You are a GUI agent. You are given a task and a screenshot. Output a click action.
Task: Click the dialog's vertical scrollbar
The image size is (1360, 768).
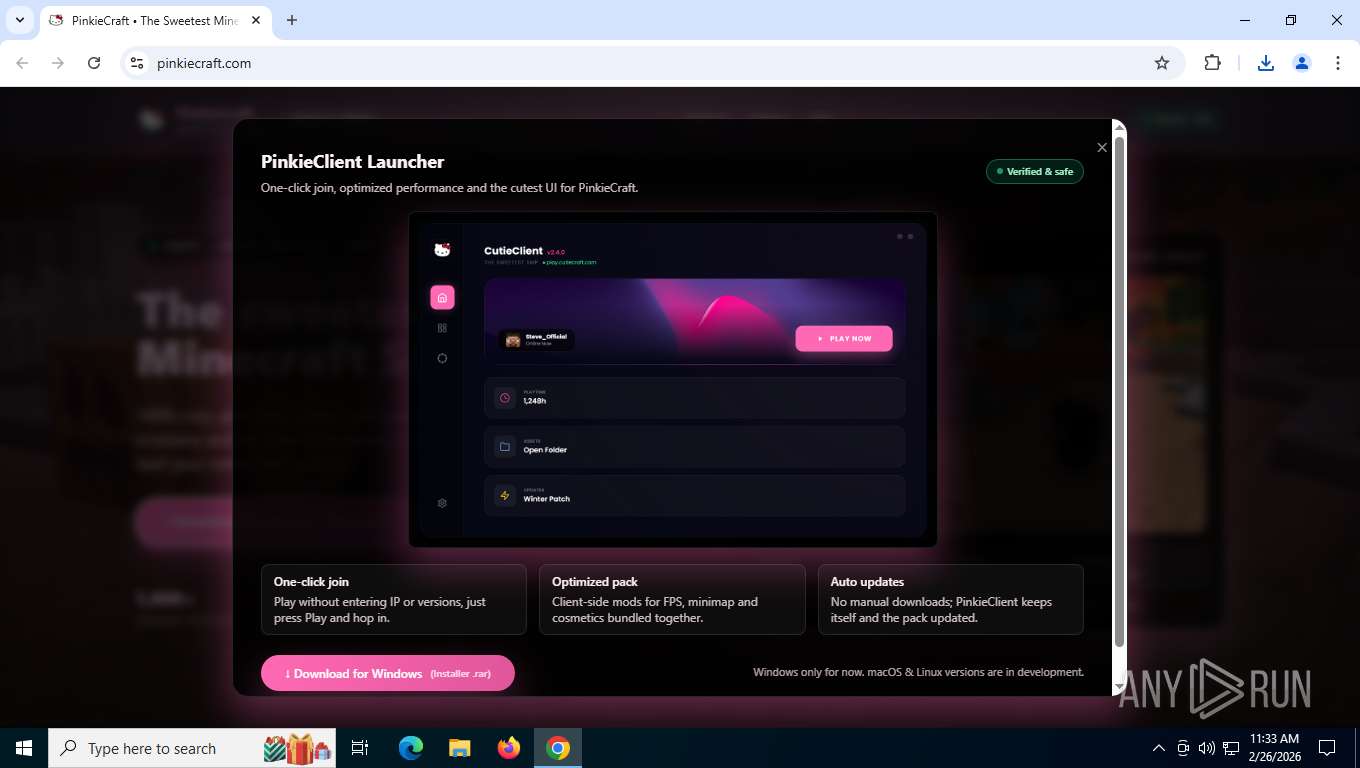(1119, 390)
